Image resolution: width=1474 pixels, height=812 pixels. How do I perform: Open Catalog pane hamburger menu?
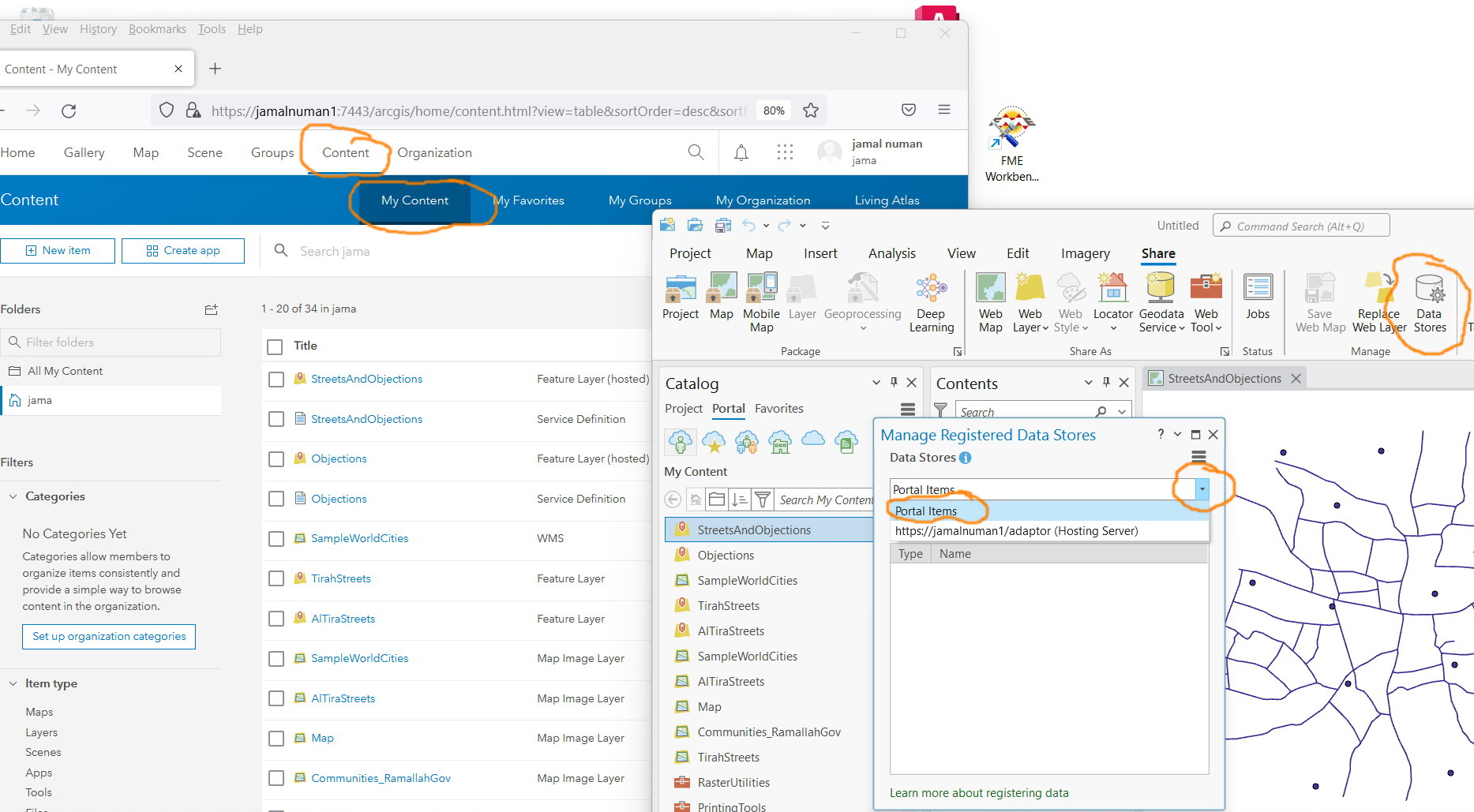(908, 409)
